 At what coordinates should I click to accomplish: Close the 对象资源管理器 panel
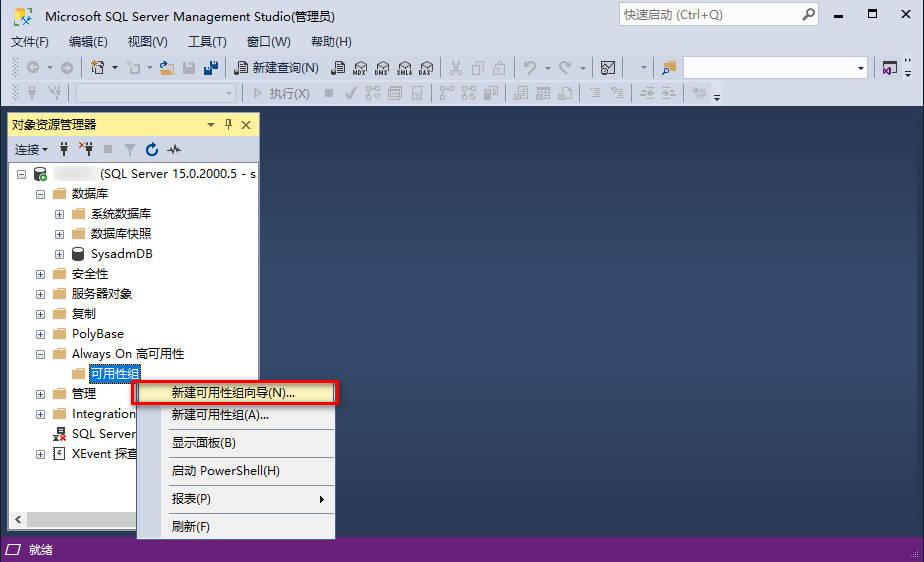tap(246, 125)
